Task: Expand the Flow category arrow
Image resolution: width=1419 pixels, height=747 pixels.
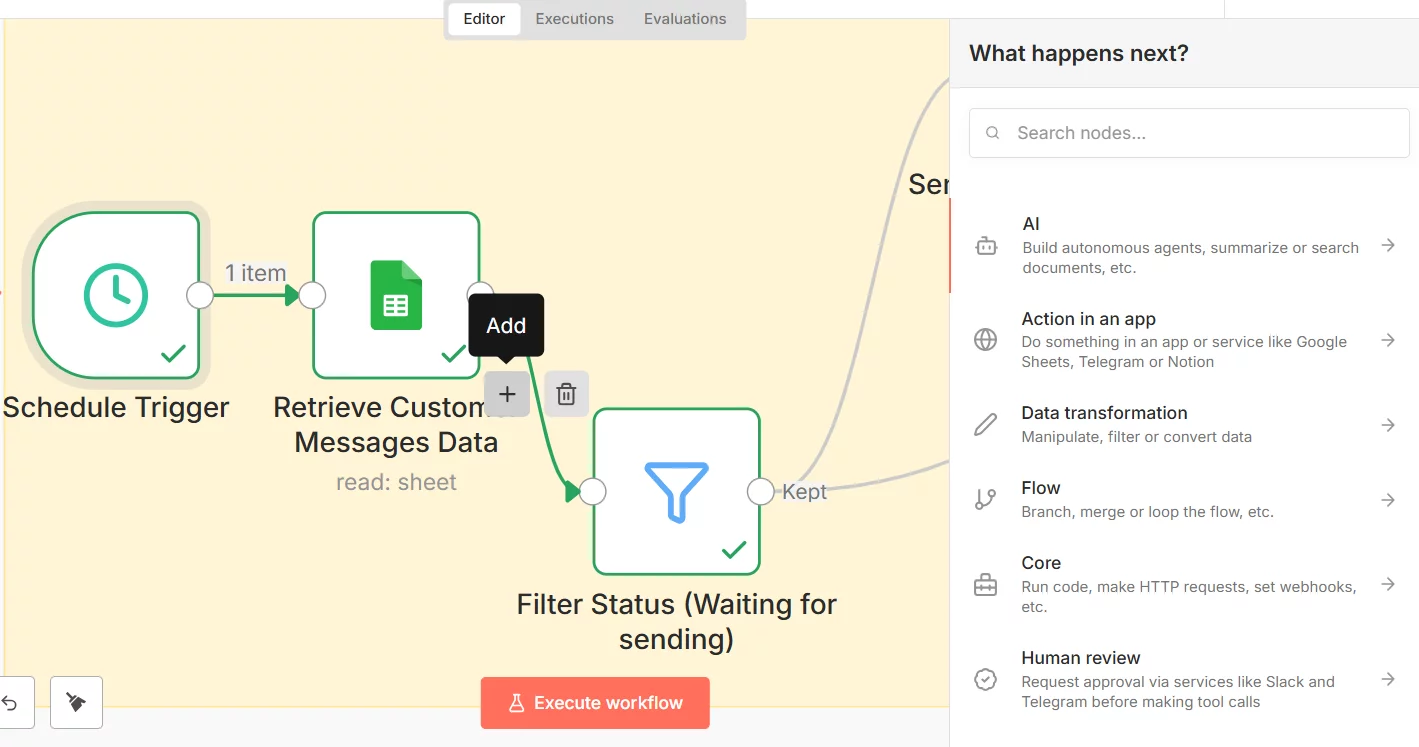Action: click(1388, 500)
